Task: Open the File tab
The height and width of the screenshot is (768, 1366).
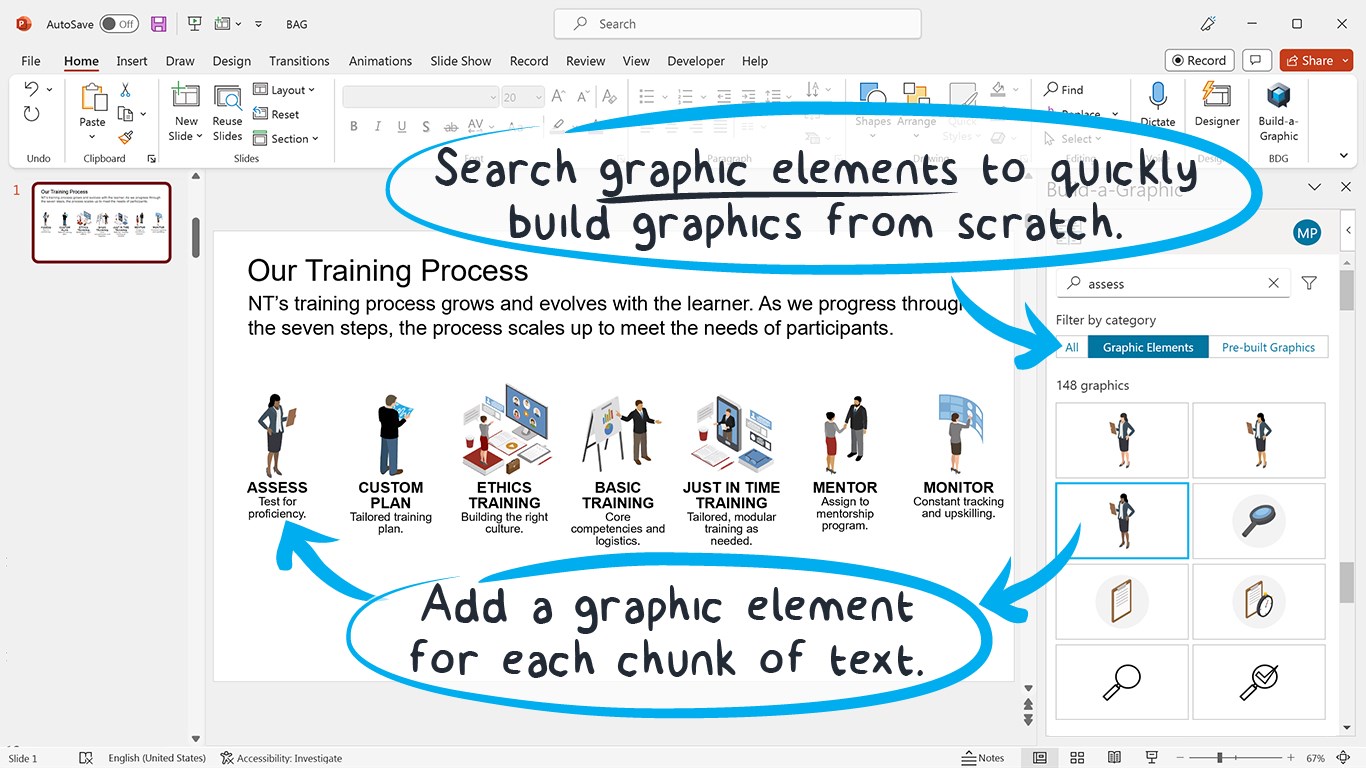Action: point(31,61)
